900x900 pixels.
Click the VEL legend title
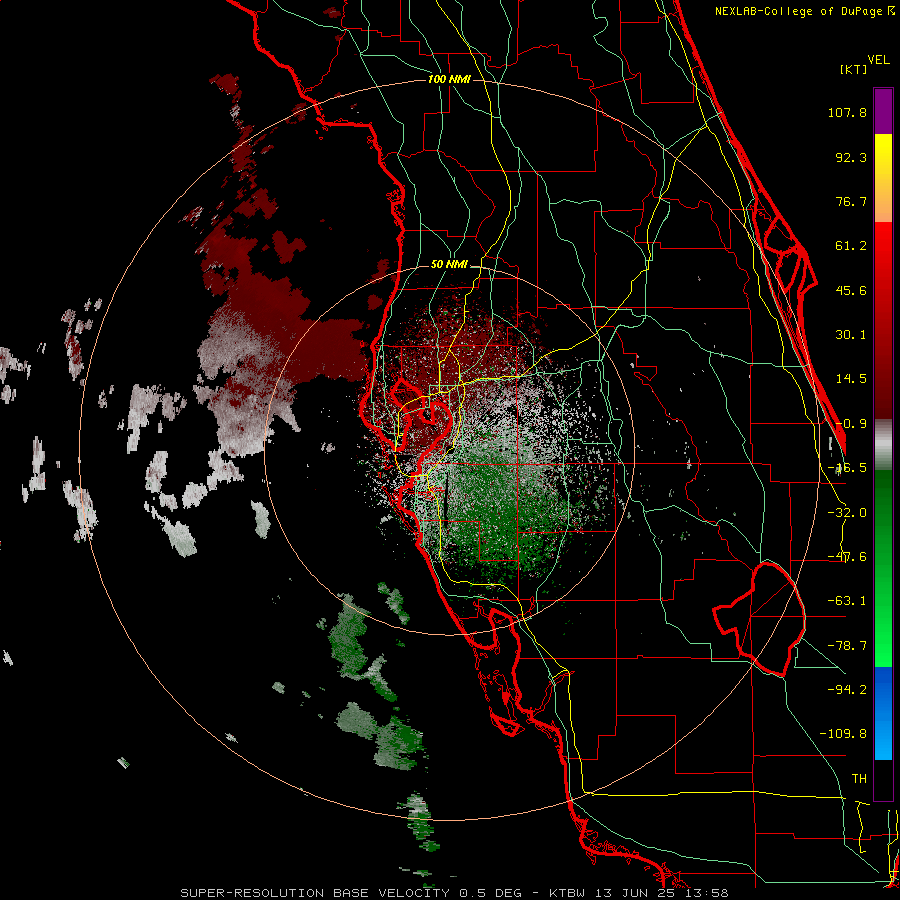pyautogui.click(x=878, y=60)
